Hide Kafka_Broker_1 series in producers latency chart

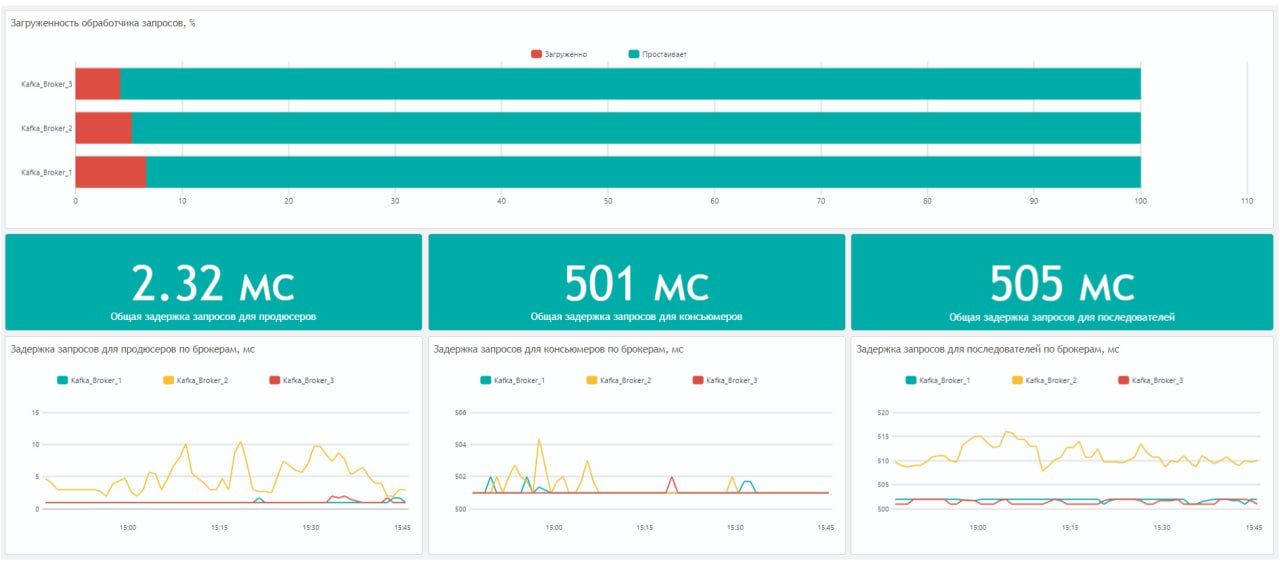coord(90,380)
